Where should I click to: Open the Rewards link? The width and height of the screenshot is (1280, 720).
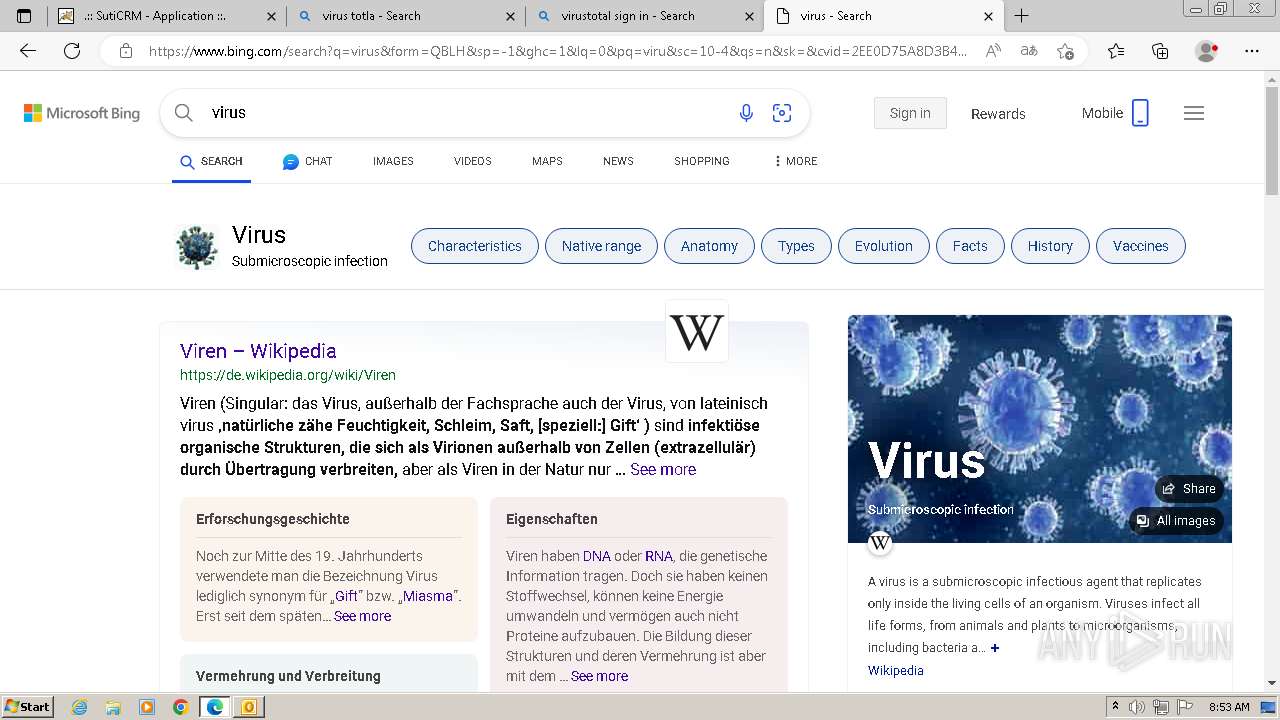coord(998,114)
